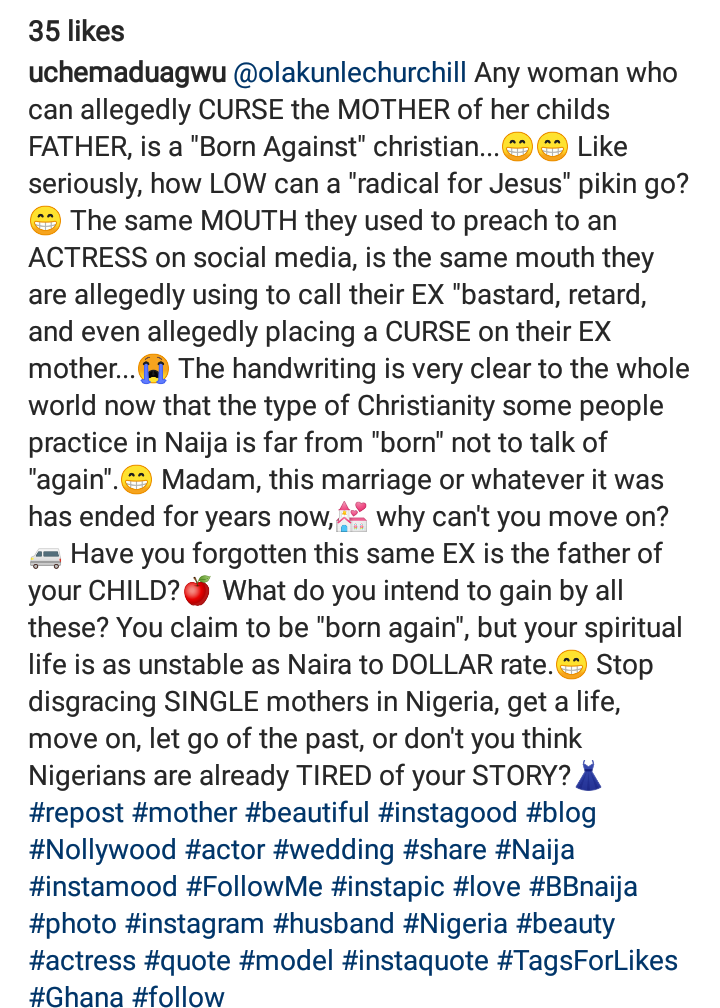The height and width of the screenshot is (1008, 720).
Task: Open the @olakunlechurchill mention
Action: 350,73
